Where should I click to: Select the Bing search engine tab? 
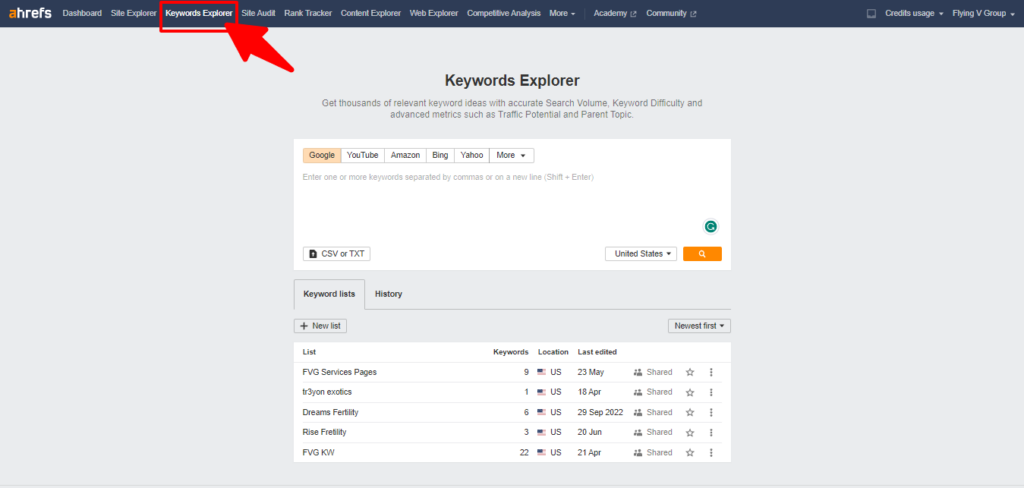coord(440,155)
